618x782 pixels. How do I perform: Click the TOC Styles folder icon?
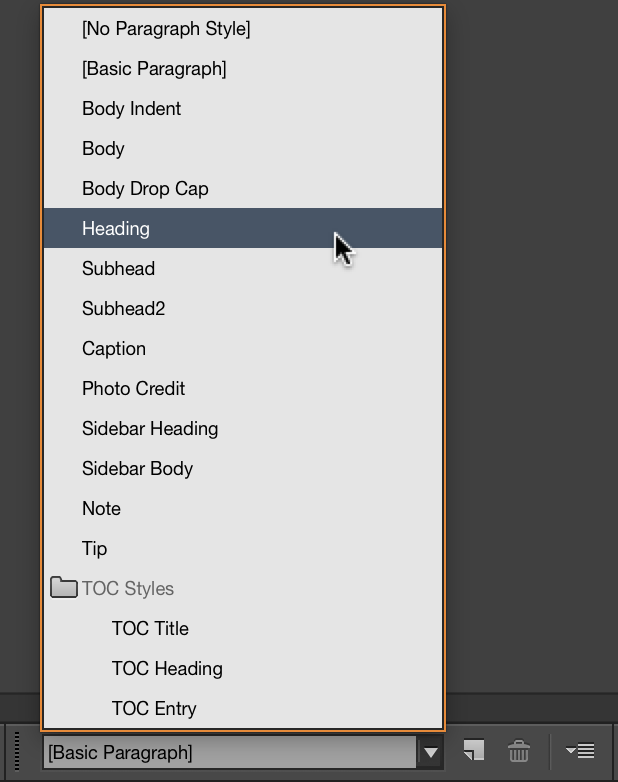click(64, 588)
